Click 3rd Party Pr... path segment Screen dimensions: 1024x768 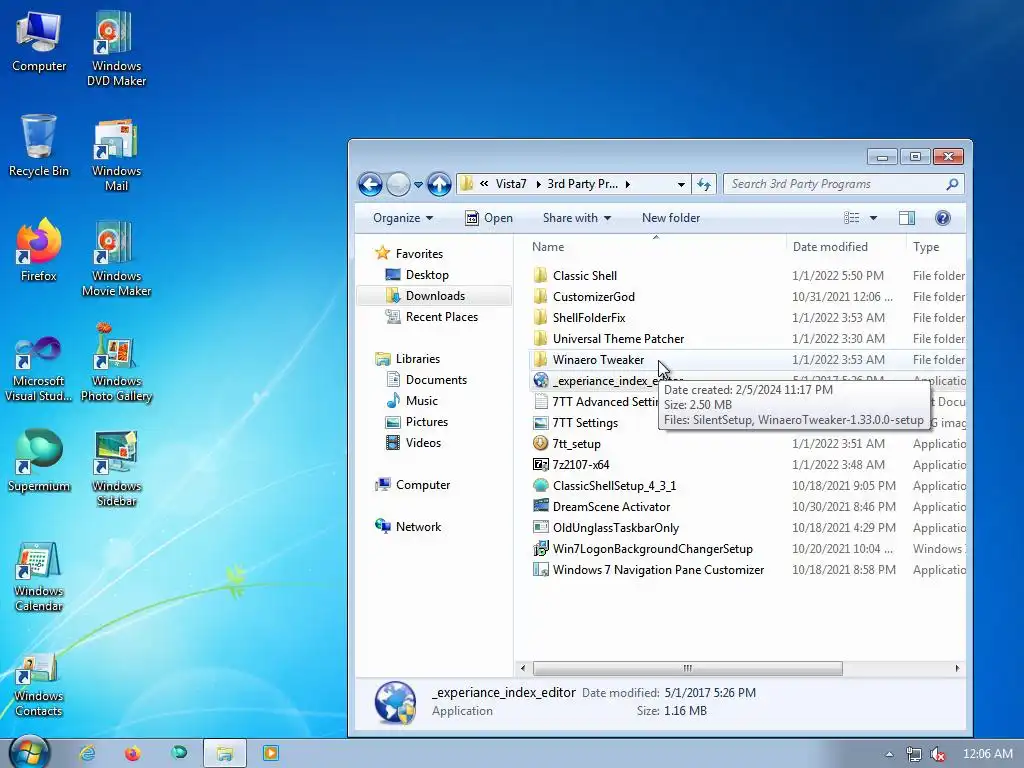583,184
